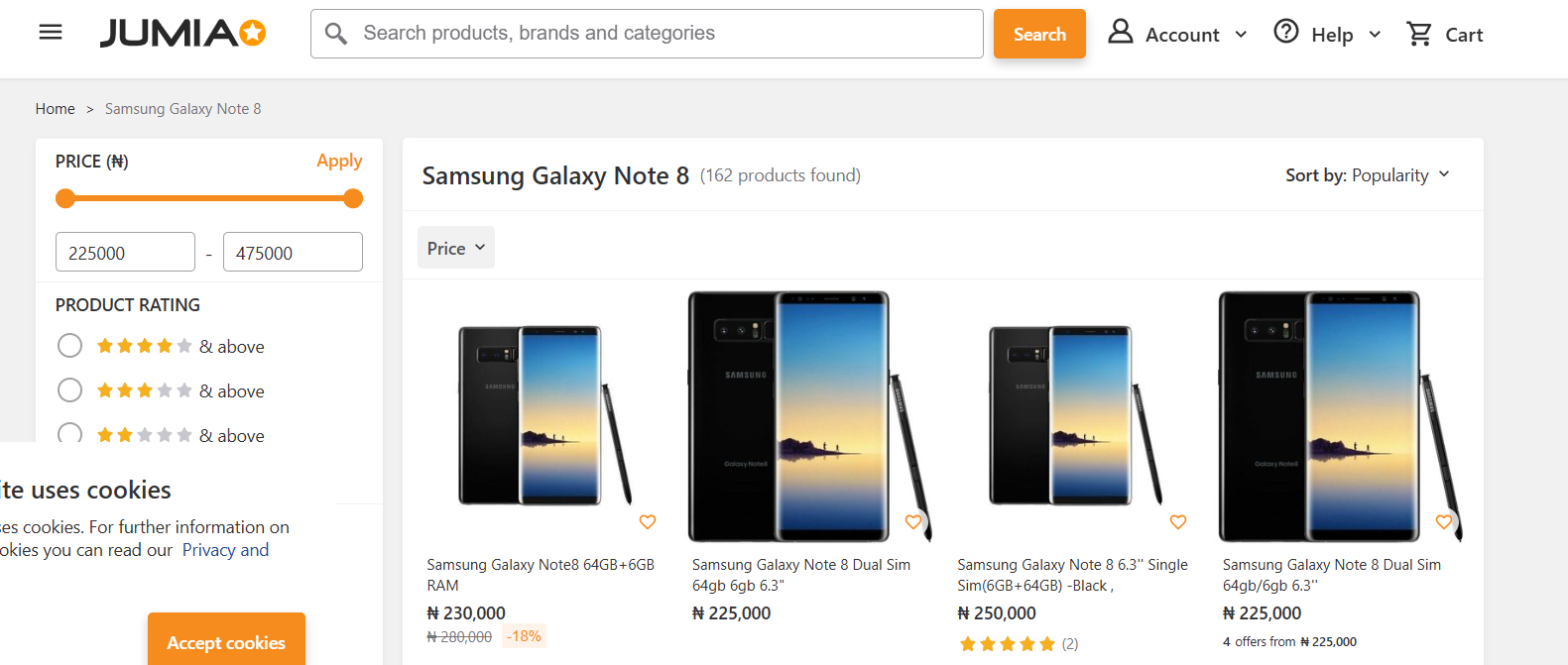Expand the Help menu arrow
This screenshot has height=665, width=1568.
pos(1375,35)
